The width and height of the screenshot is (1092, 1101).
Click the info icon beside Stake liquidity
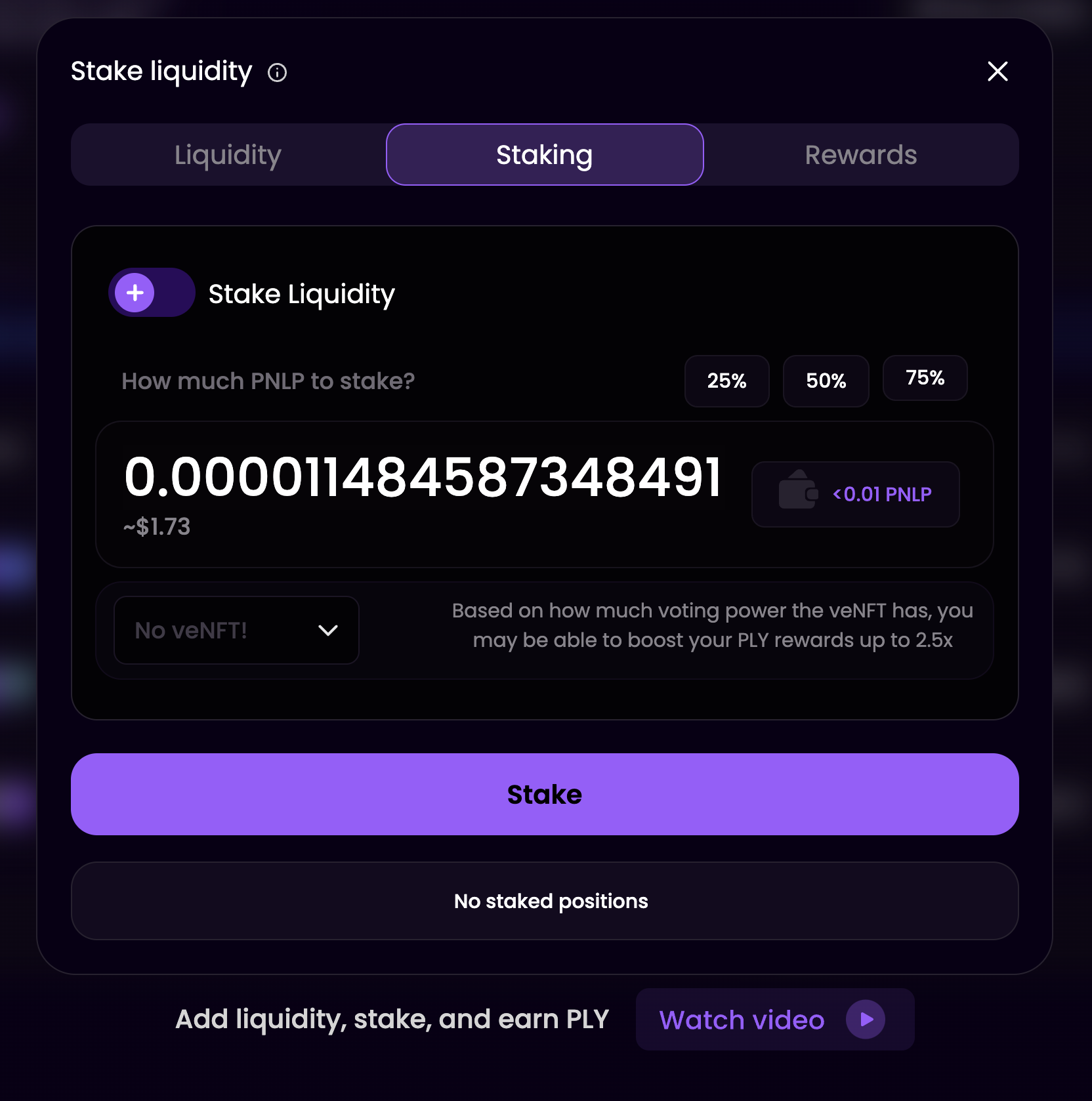[x=277, y=72]
